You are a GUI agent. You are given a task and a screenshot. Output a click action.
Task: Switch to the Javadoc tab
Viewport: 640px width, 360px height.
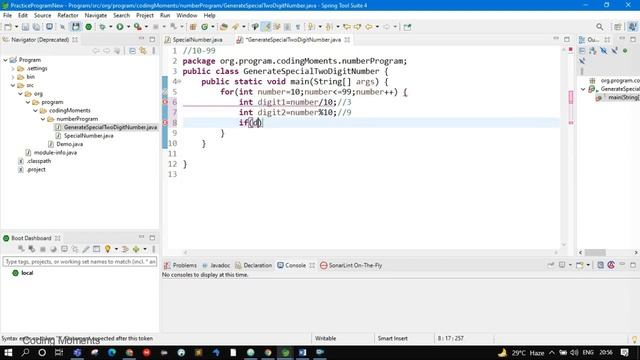216,265
